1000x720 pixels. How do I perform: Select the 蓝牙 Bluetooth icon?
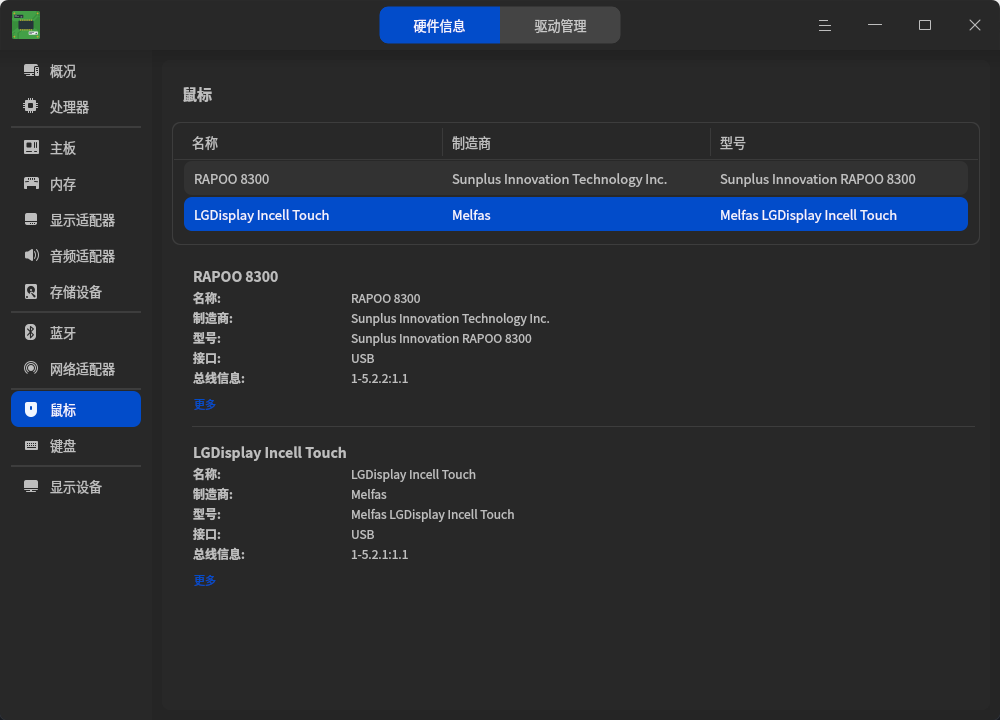31,333
